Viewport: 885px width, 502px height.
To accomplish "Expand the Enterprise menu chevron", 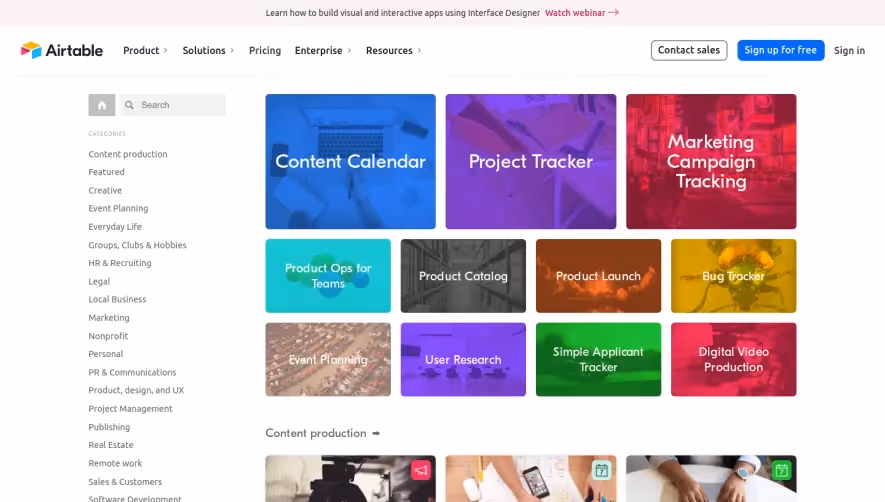I will (x=349, y=50).
